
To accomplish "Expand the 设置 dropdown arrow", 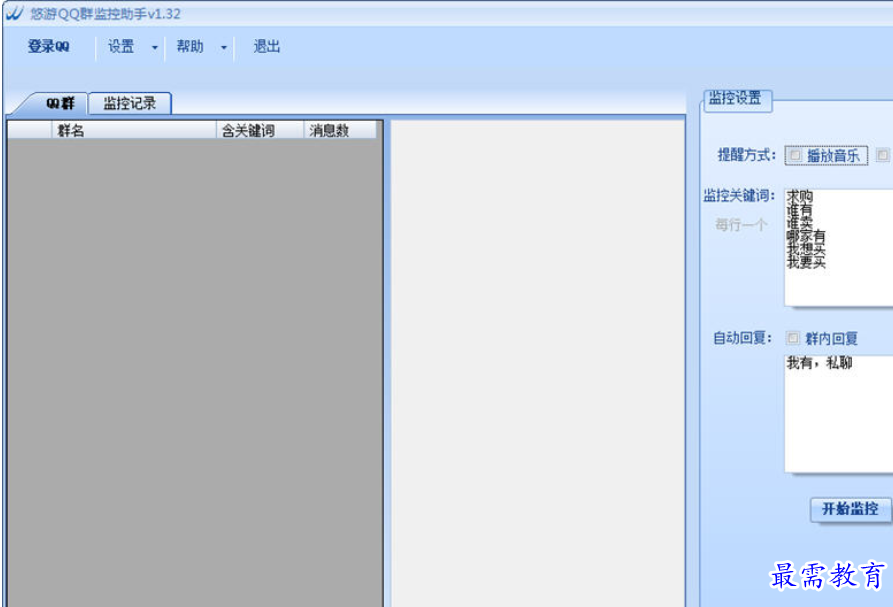I will 154,47.
